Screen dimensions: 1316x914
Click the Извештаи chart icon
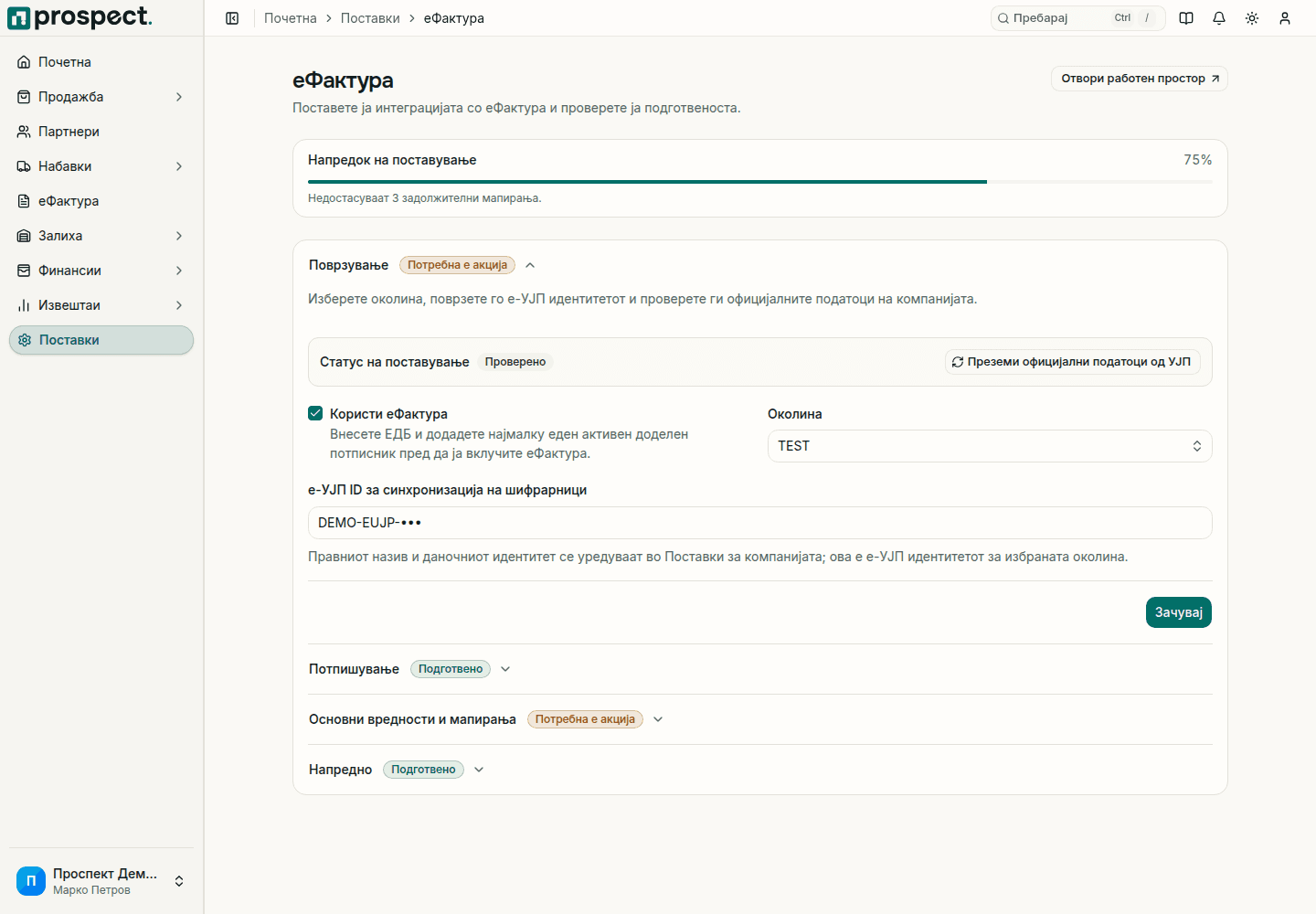[24, 305]
